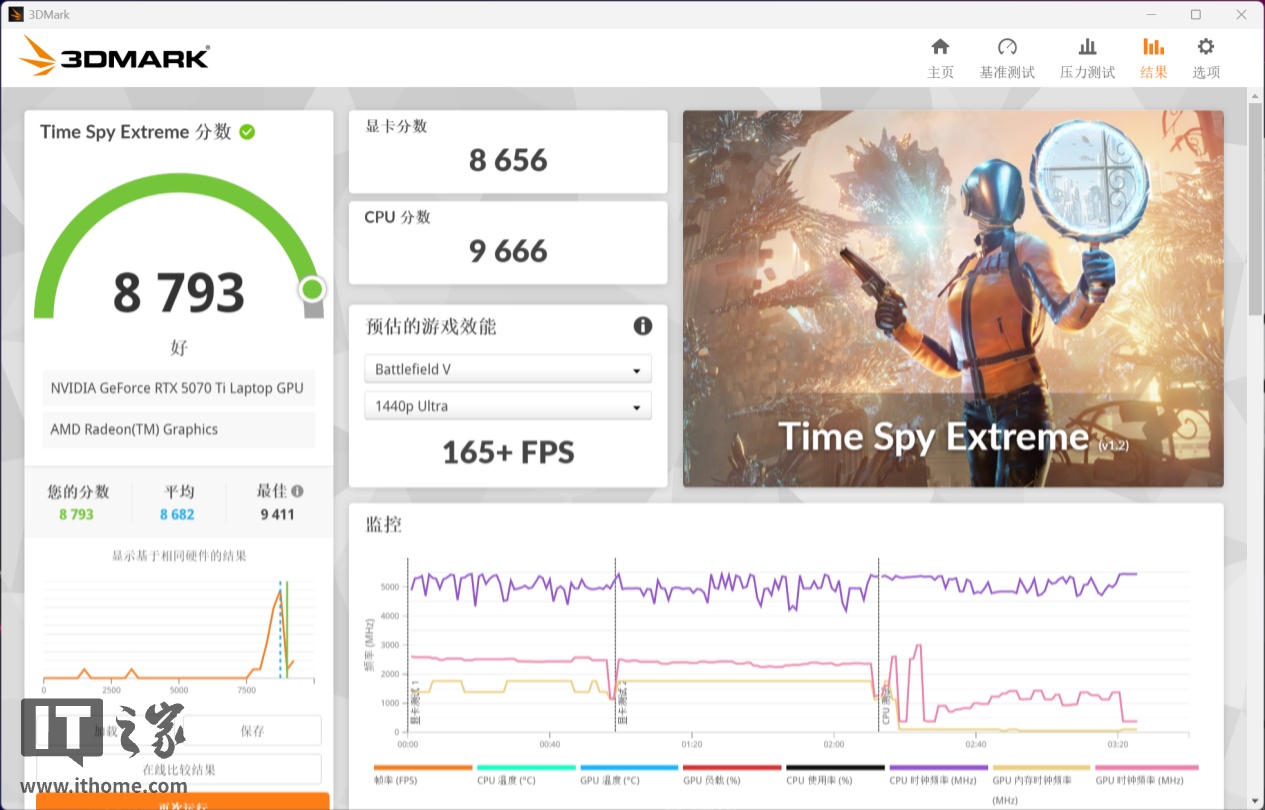This screenshot has height=810, width=1265.
Task: Click Compare Result Online (在线比较结果) button
Action: pos(179,769)
